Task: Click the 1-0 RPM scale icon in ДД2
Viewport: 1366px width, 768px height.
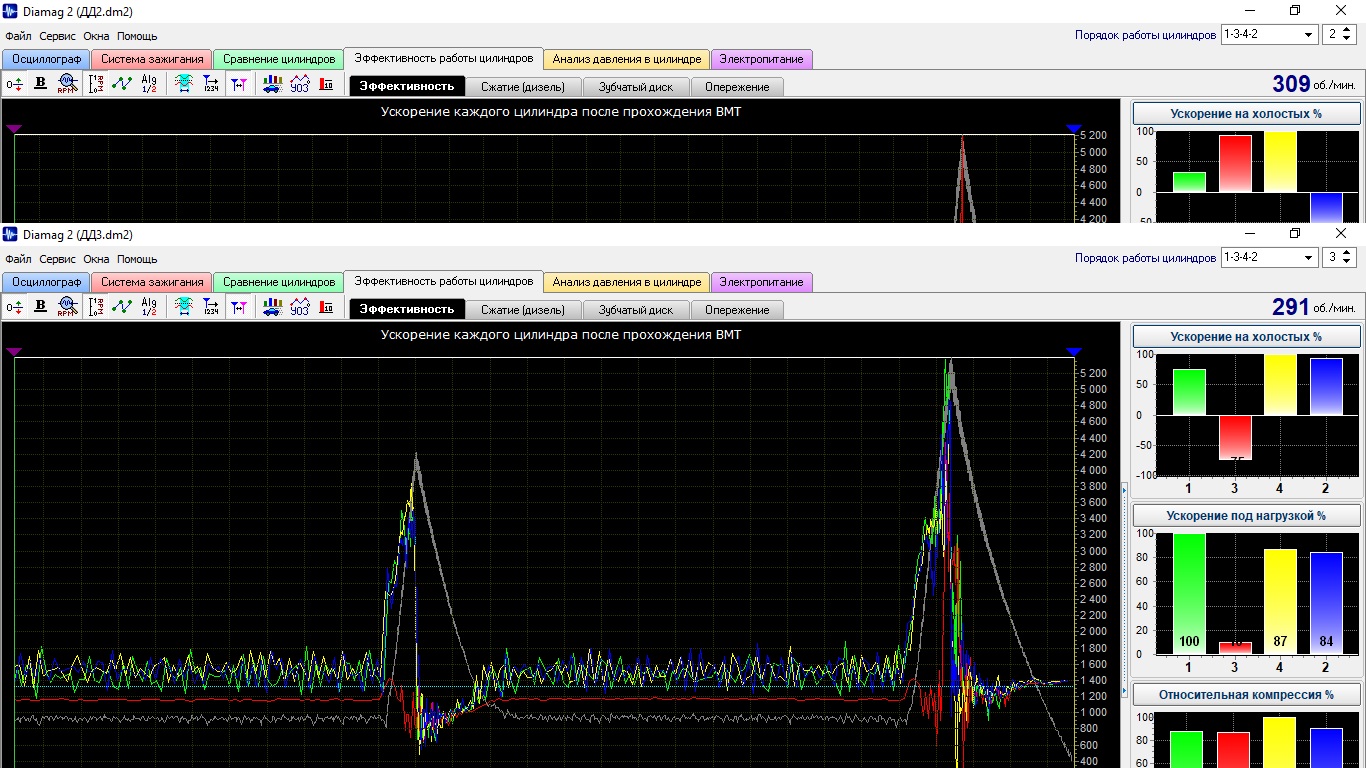Action: [x=97, y=85]
